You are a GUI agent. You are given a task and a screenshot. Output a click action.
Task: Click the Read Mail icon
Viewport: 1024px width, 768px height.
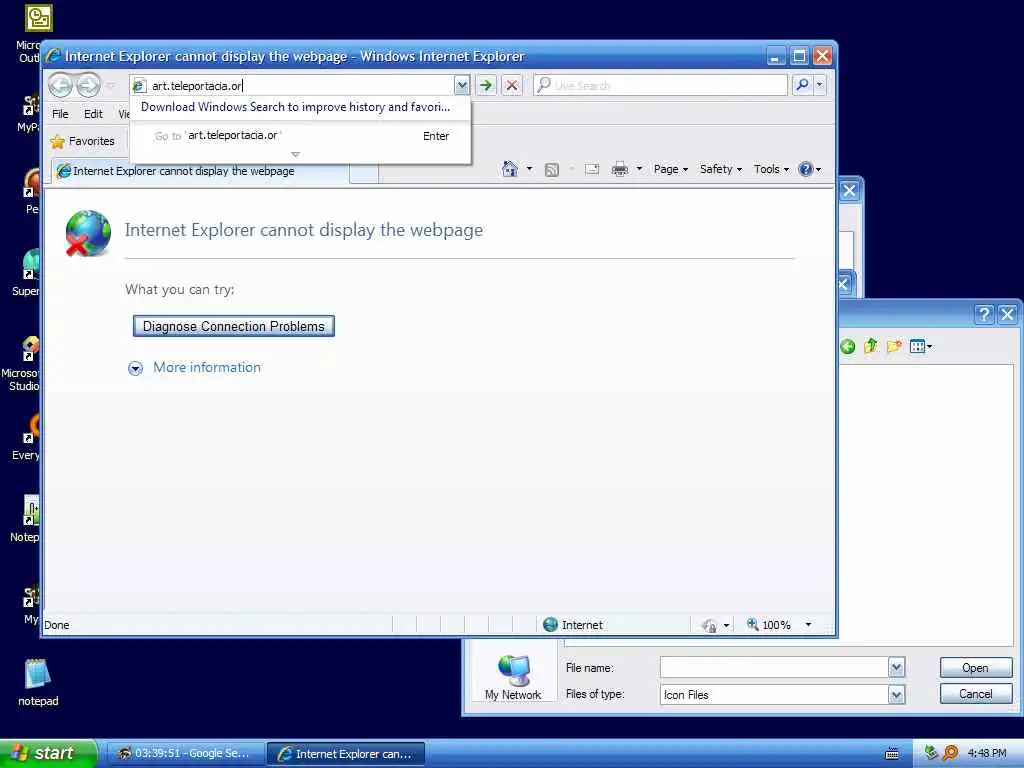point(592,169)
